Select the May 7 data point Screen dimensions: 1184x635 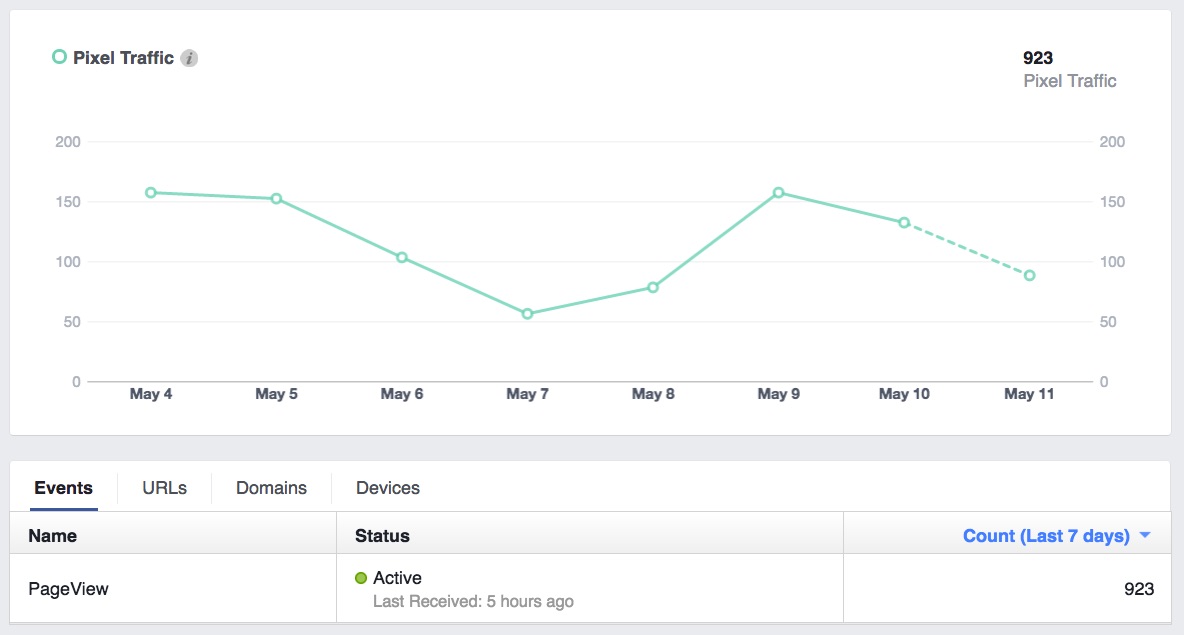[527, 313]
